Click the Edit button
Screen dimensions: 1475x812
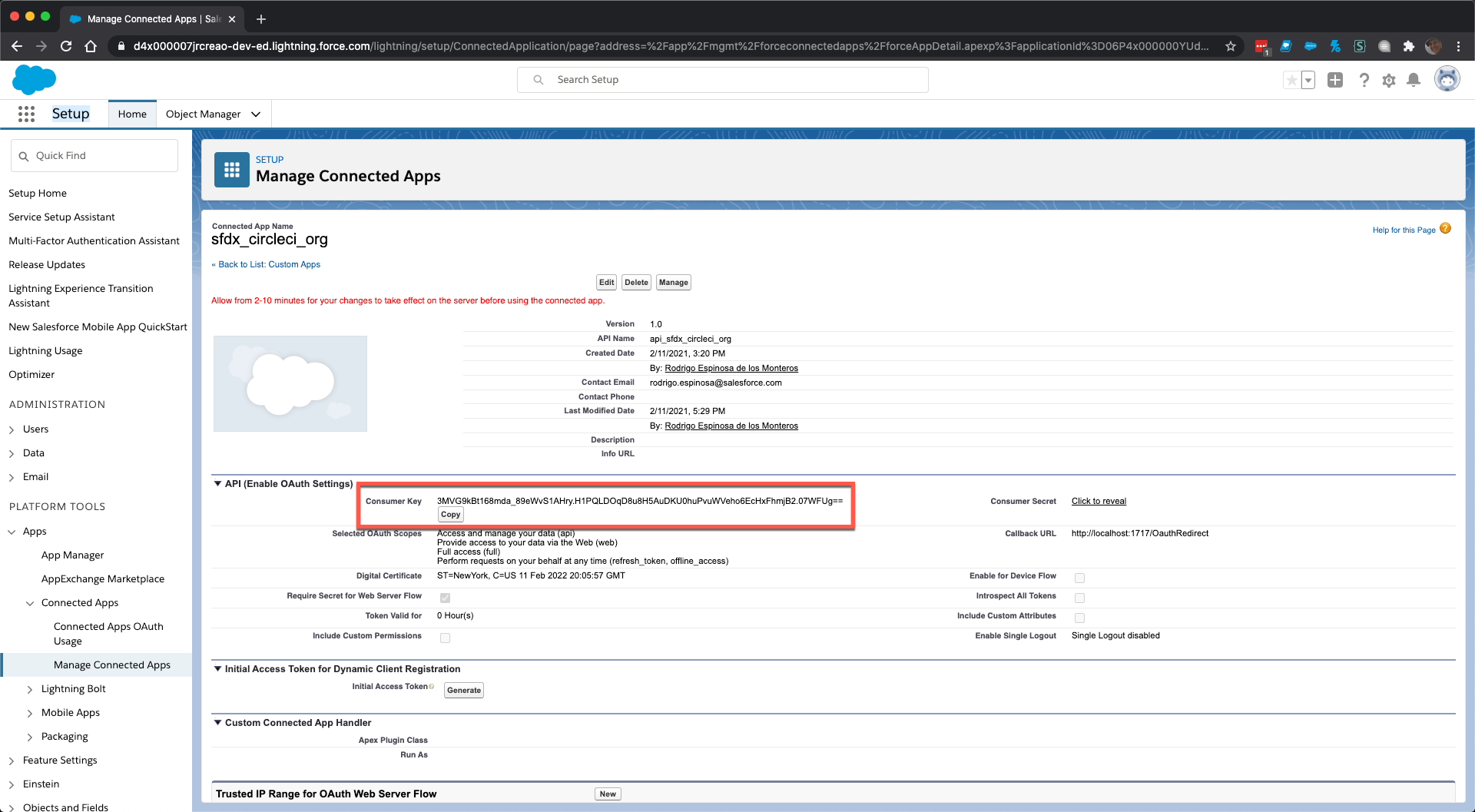pos(607,283)
